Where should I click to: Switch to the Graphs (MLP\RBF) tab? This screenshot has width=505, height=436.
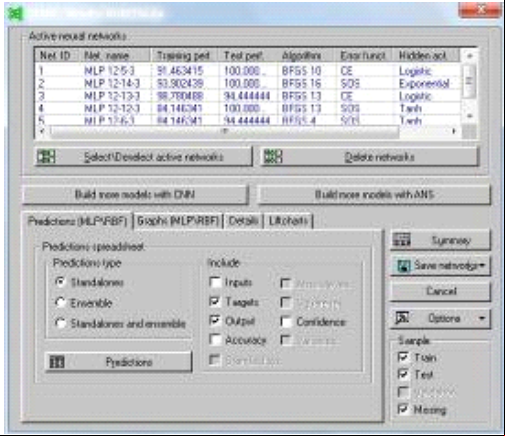[178, 221]
